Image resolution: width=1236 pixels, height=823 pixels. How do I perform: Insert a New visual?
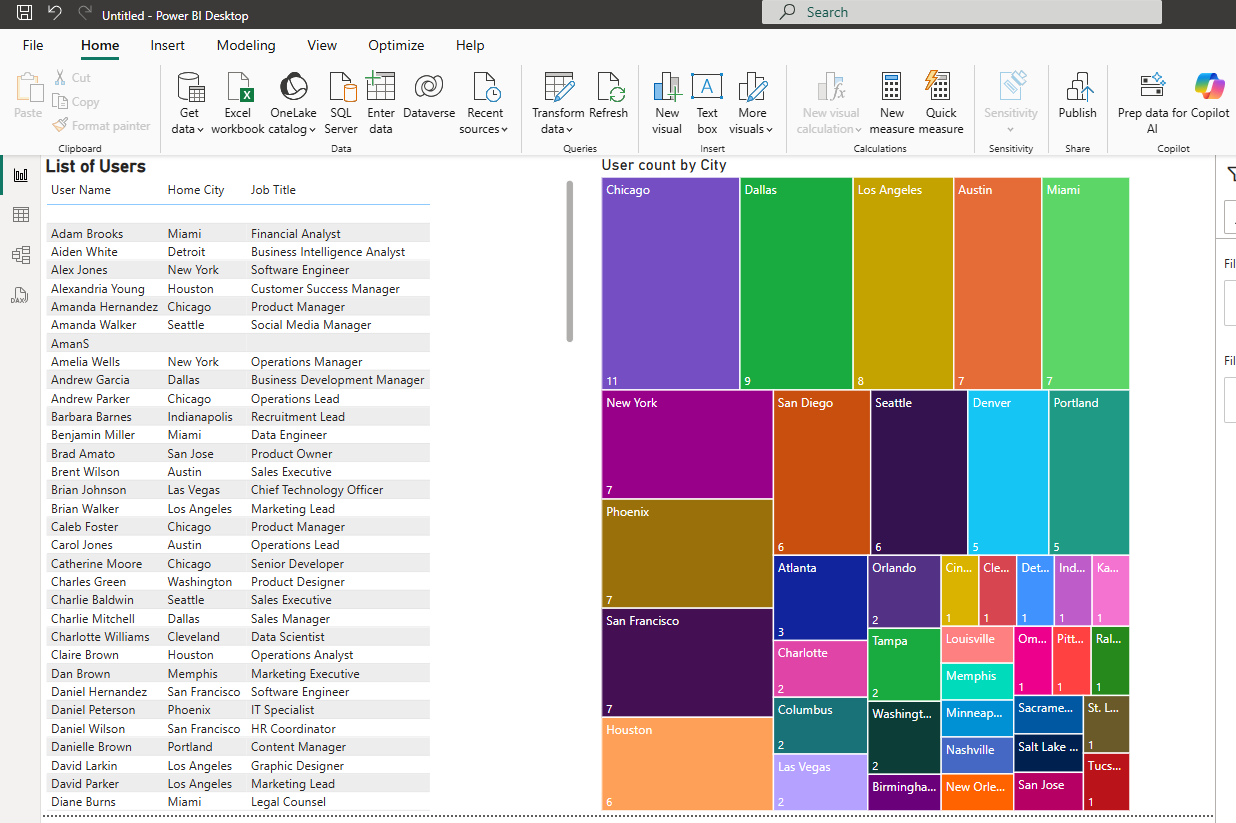click(x=666, y=99)
